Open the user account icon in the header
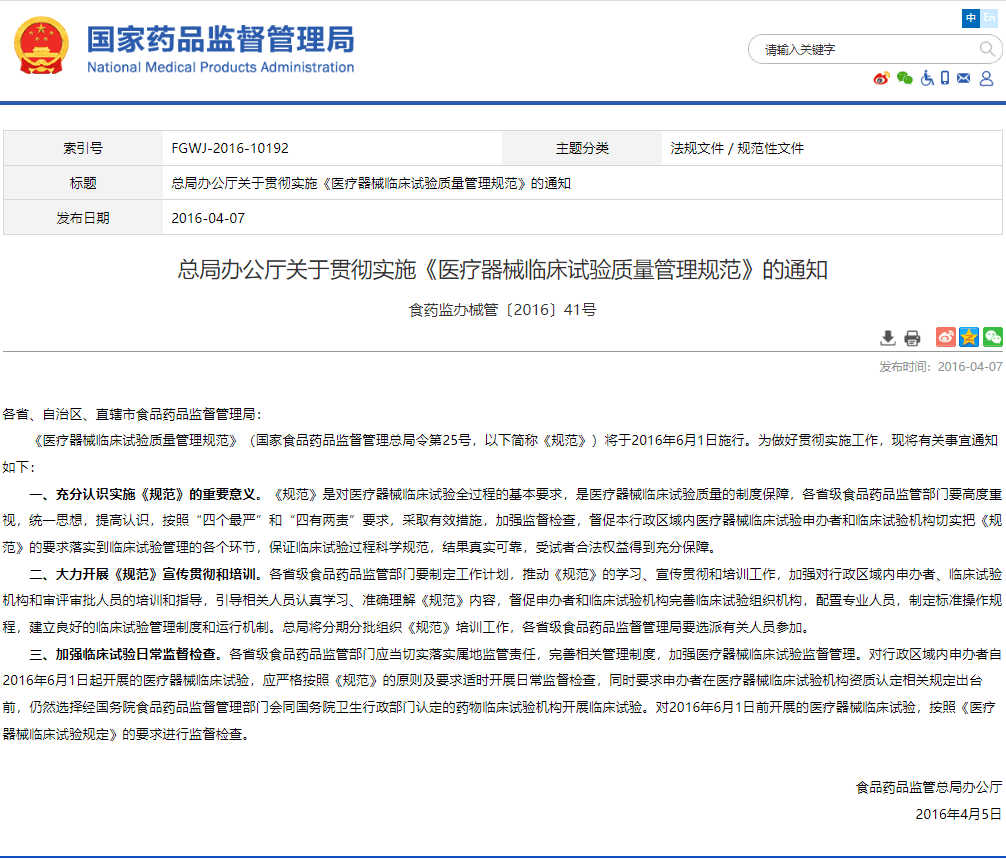Image resolution: width=1006 pixels, height=859 pixels. [987, 78]
